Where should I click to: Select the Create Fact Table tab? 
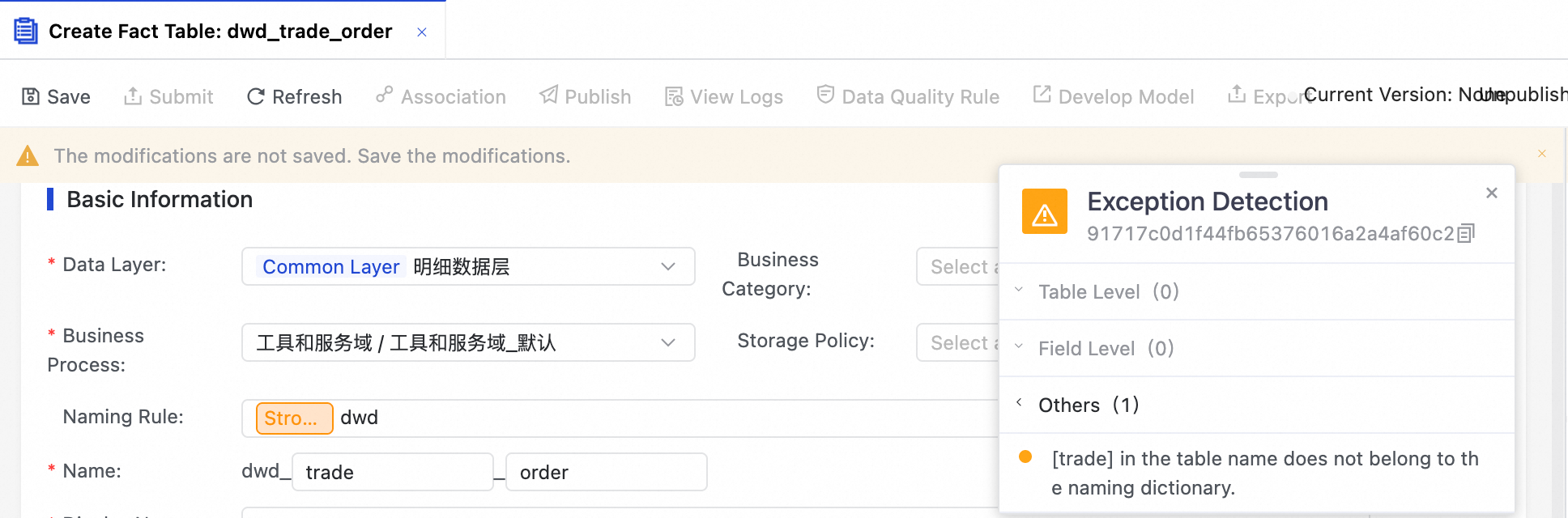click(220, 32)
